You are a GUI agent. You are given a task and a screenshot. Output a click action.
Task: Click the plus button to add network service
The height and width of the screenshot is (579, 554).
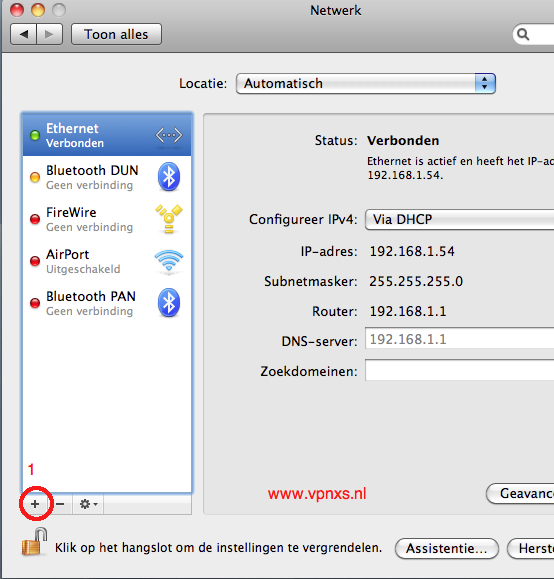click(x=35, y=504)
